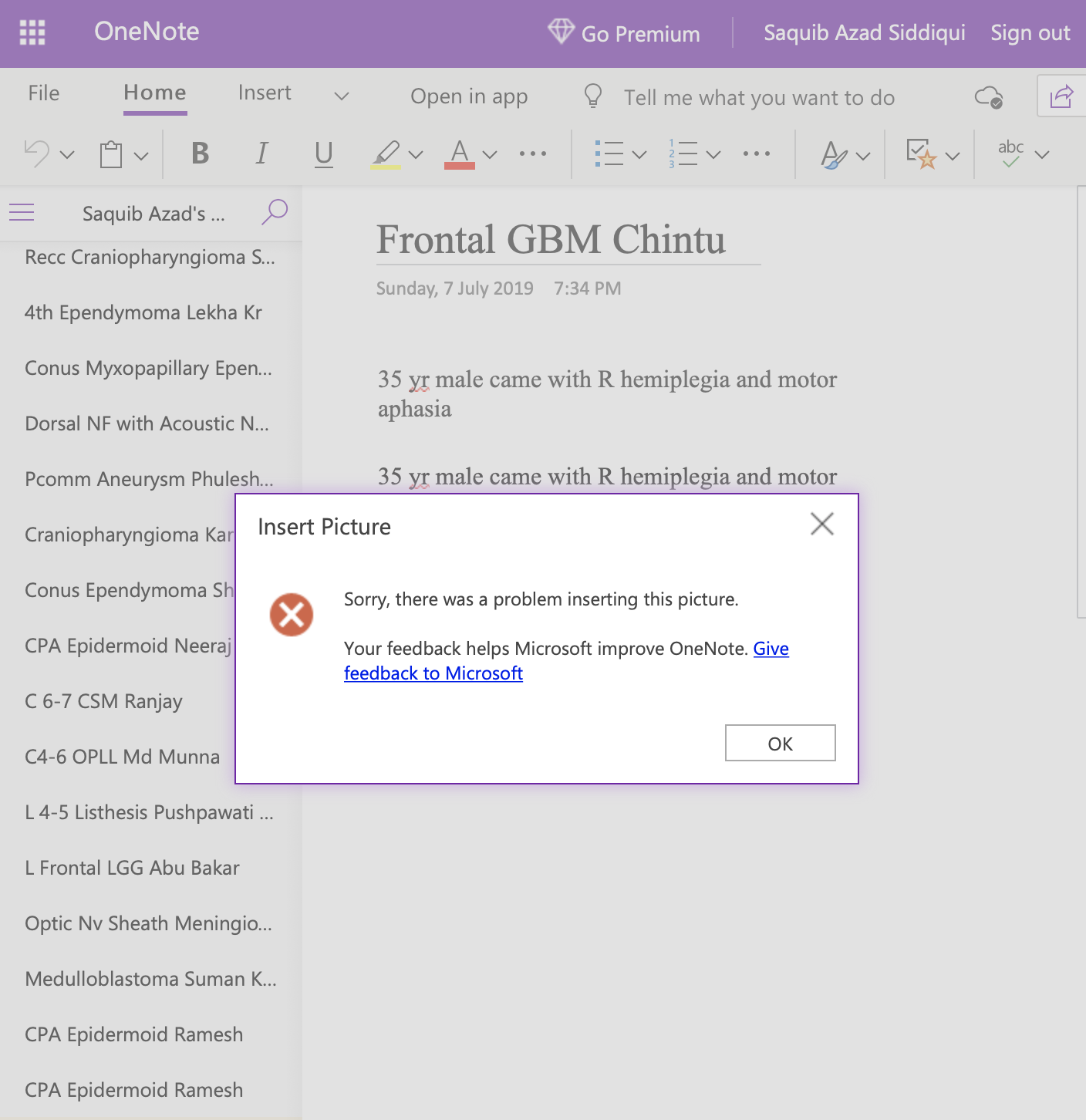The height and width of the screenshot is (1120, 1086).
Task: Search notebook with magnifier icon
Action: coord(275,211)
